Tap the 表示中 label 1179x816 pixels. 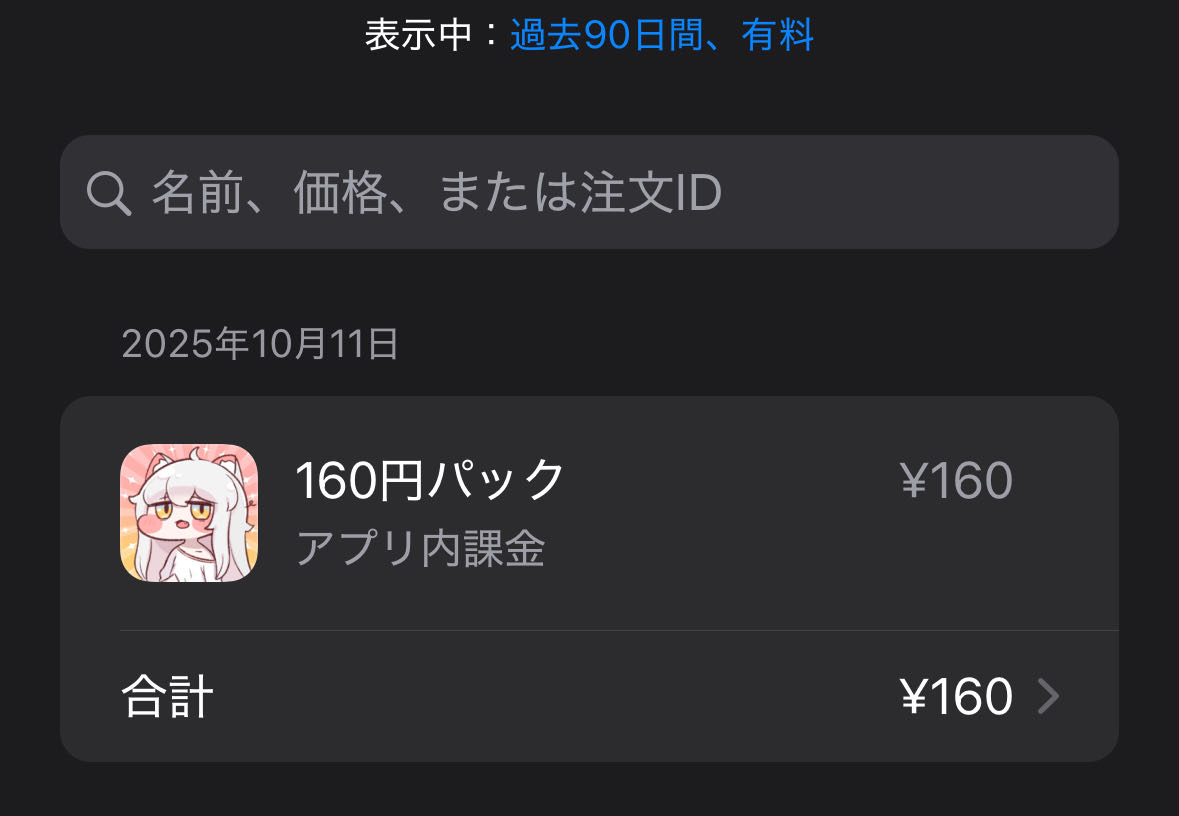click(x=418, y=35)
